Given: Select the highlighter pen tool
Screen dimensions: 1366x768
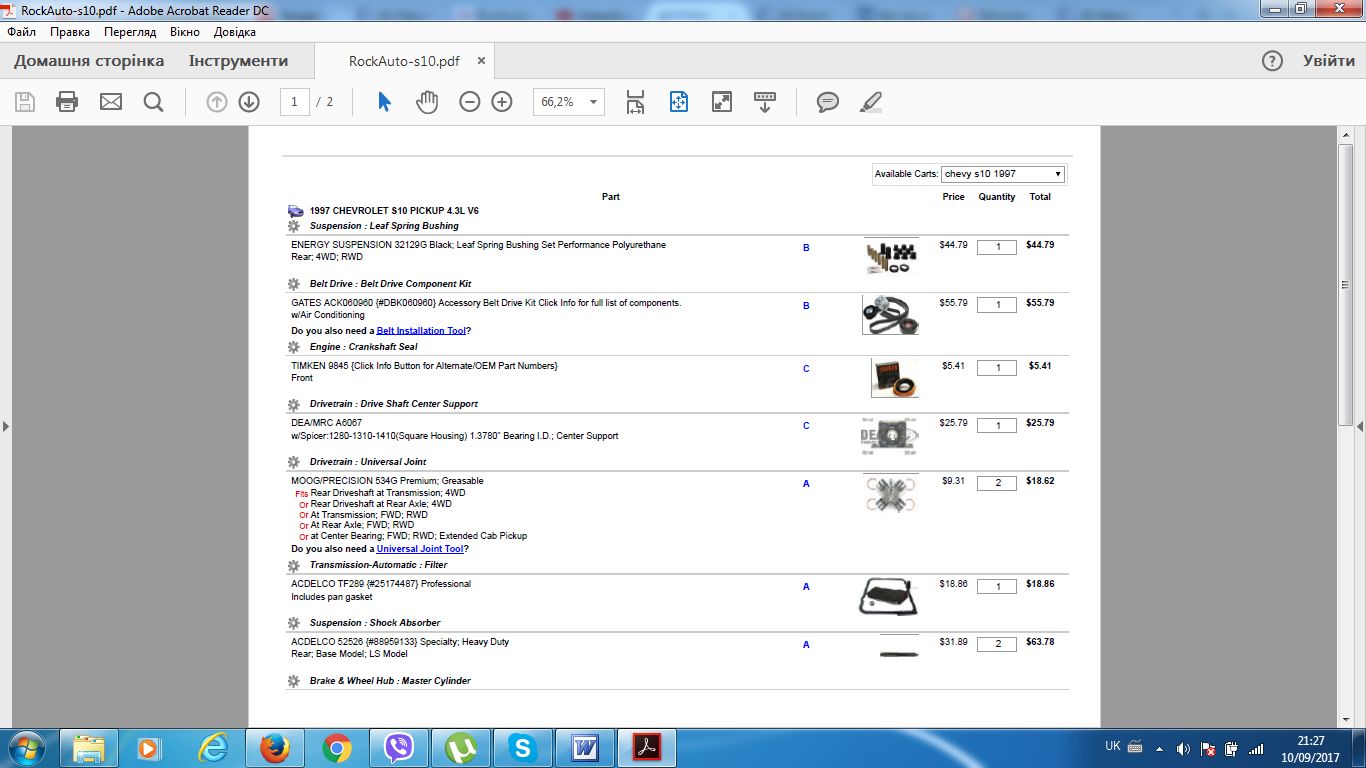Looking at the screenshot, I should pyautogui.click(x=871, y=102).
